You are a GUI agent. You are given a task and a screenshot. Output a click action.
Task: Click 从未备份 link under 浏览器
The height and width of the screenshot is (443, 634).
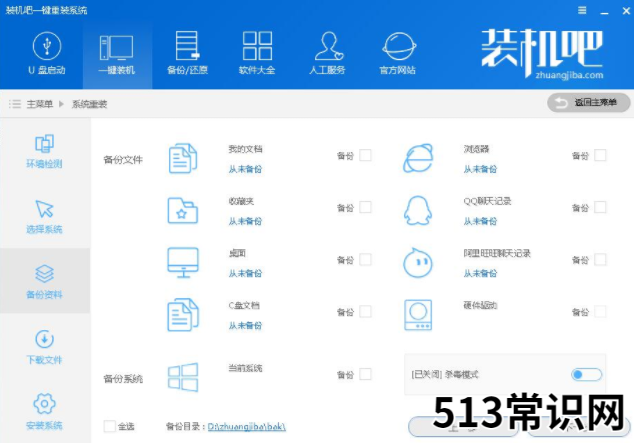point(480,169)
